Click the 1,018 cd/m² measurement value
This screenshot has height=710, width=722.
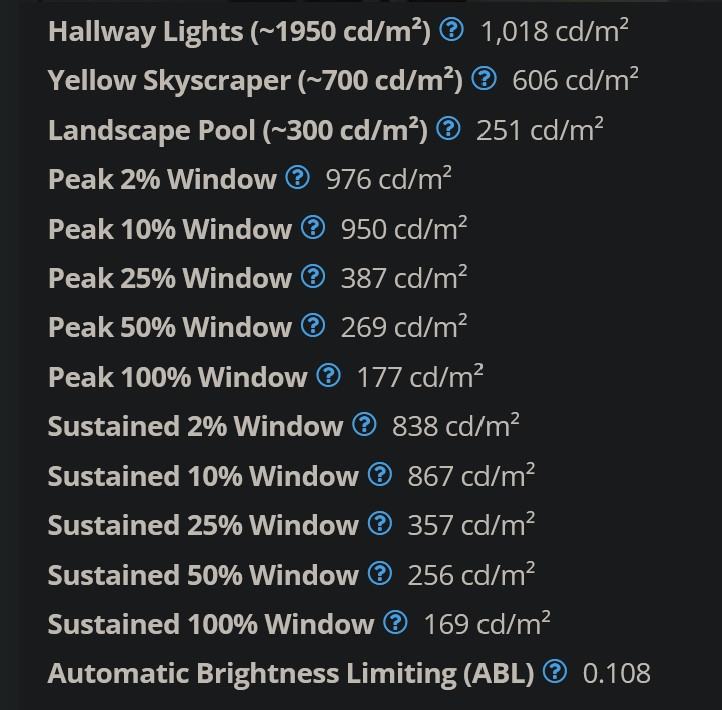tap(554, 31)
